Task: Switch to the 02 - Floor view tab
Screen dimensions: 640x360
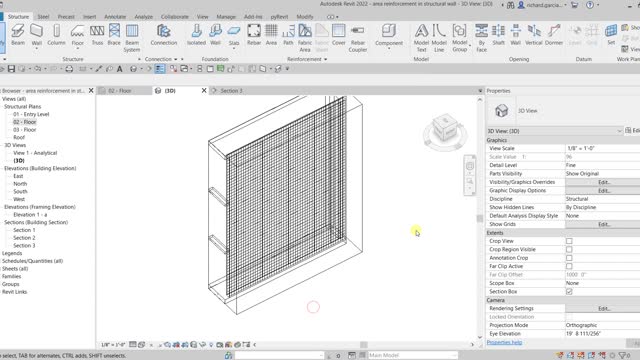Action: 120,91
